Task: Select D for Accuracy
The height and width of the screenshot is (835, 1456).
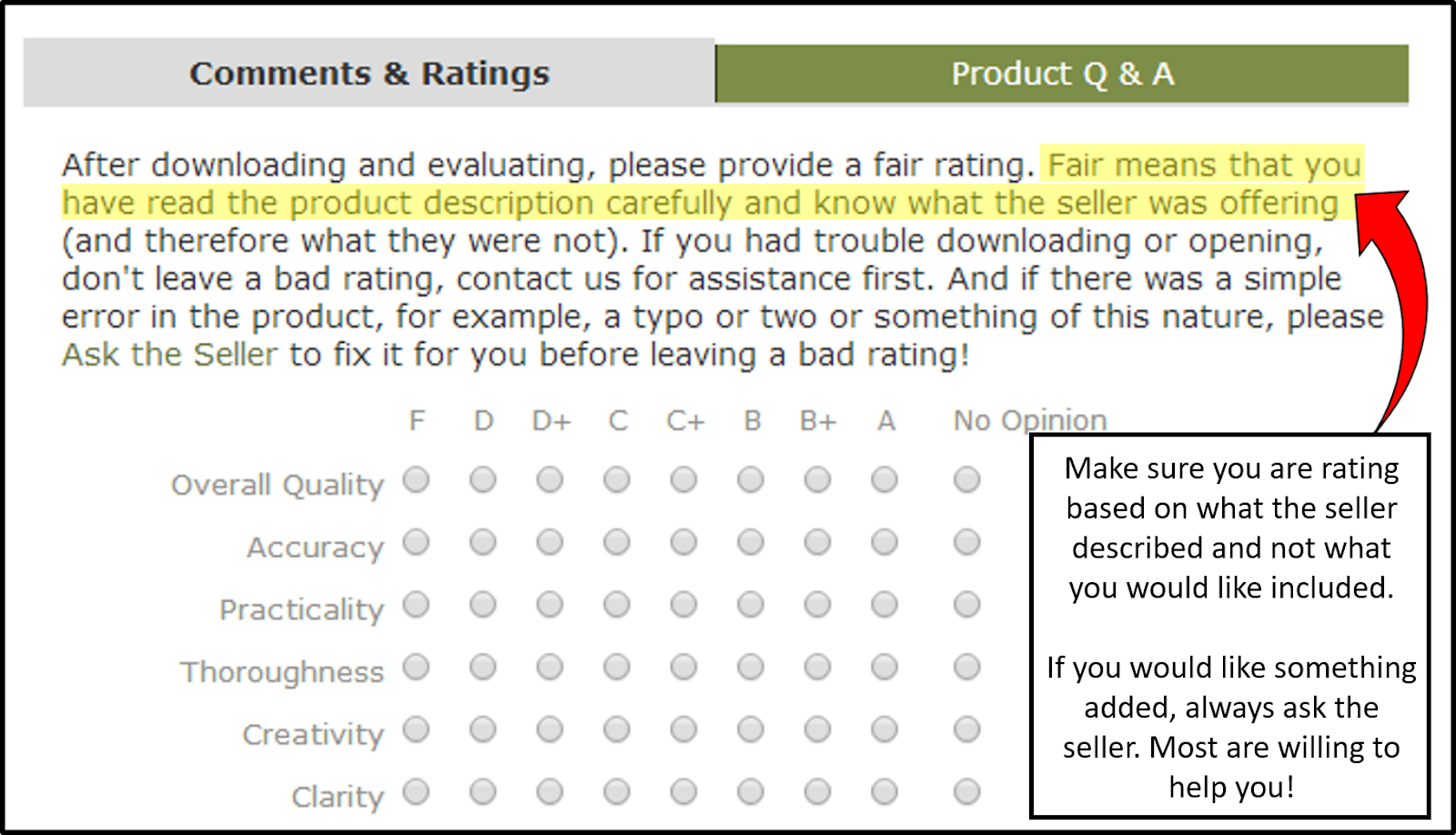Action: click(x=483, y=542)
